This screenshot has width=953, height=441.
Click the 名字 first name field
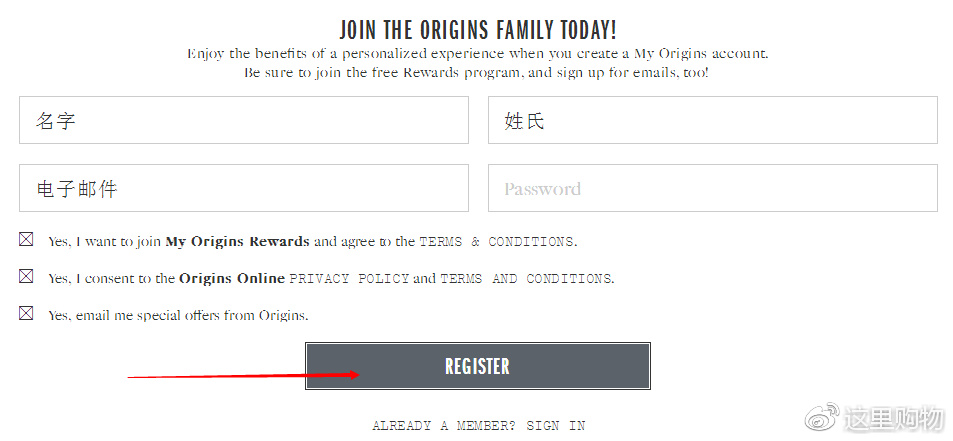(x=244, y=120)
